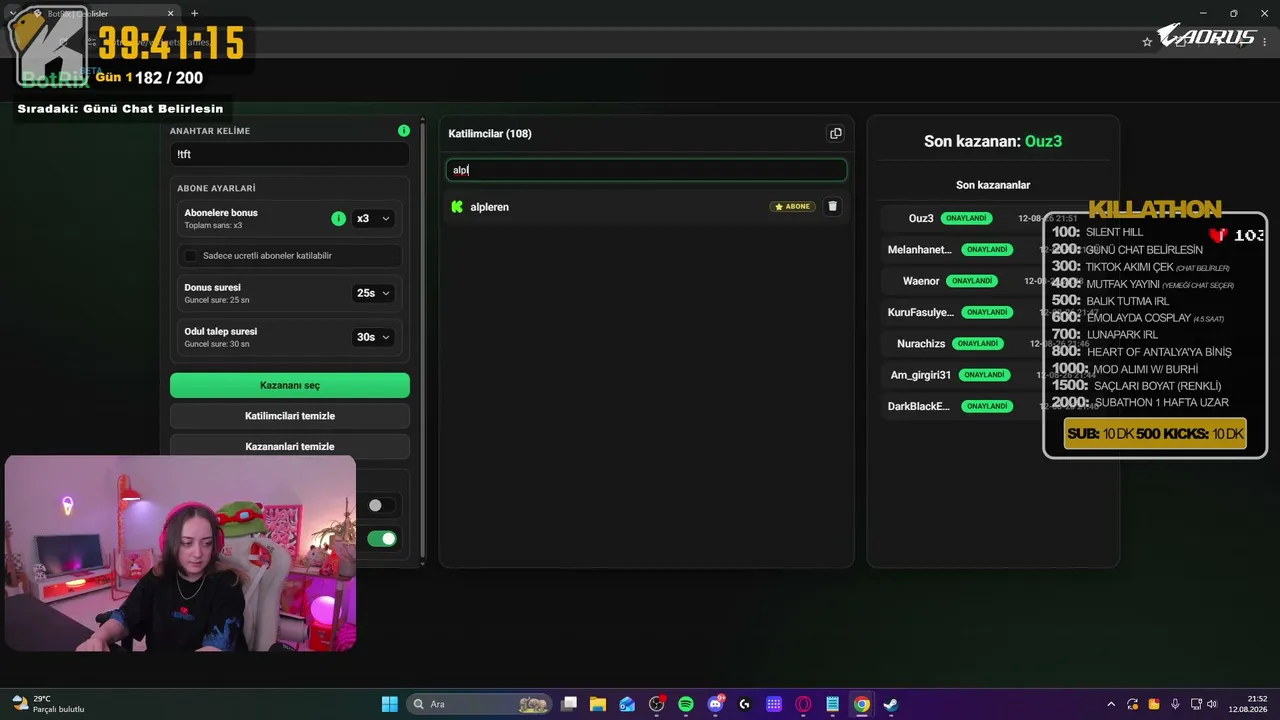Select Ouz3 in the Son kazananlar list
This screenshot has width=1280, height=720.
(921, 218)
